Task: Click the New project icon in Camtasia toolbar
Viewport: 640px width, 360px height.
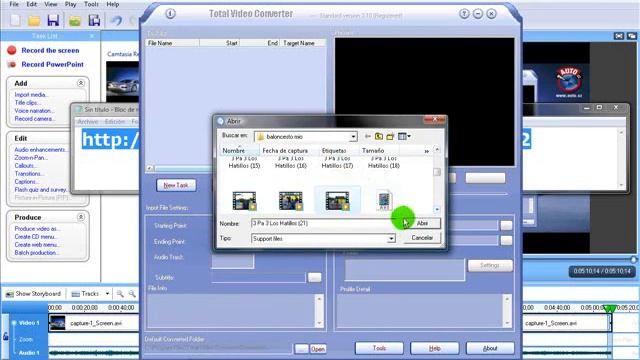Action: 16,20
